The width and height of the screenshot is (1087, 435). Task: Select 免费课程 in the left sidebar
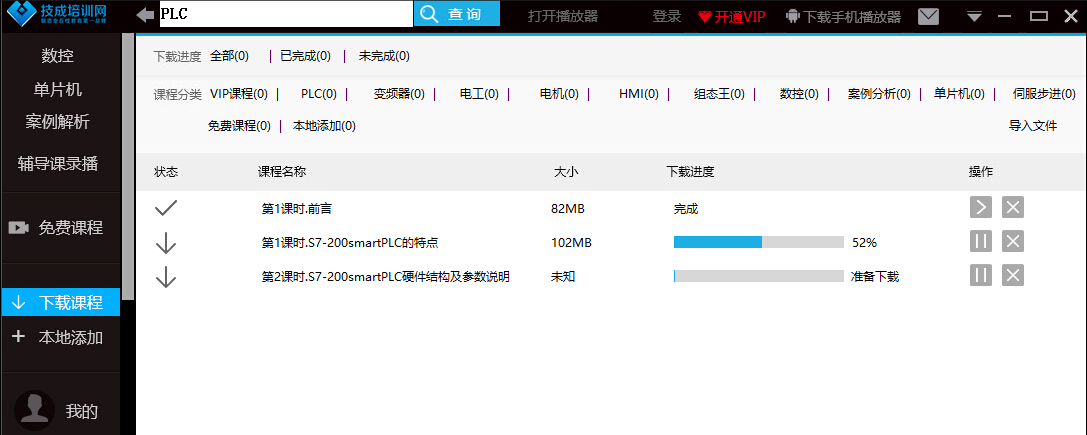pyautogui.click(x=60, y=227)
